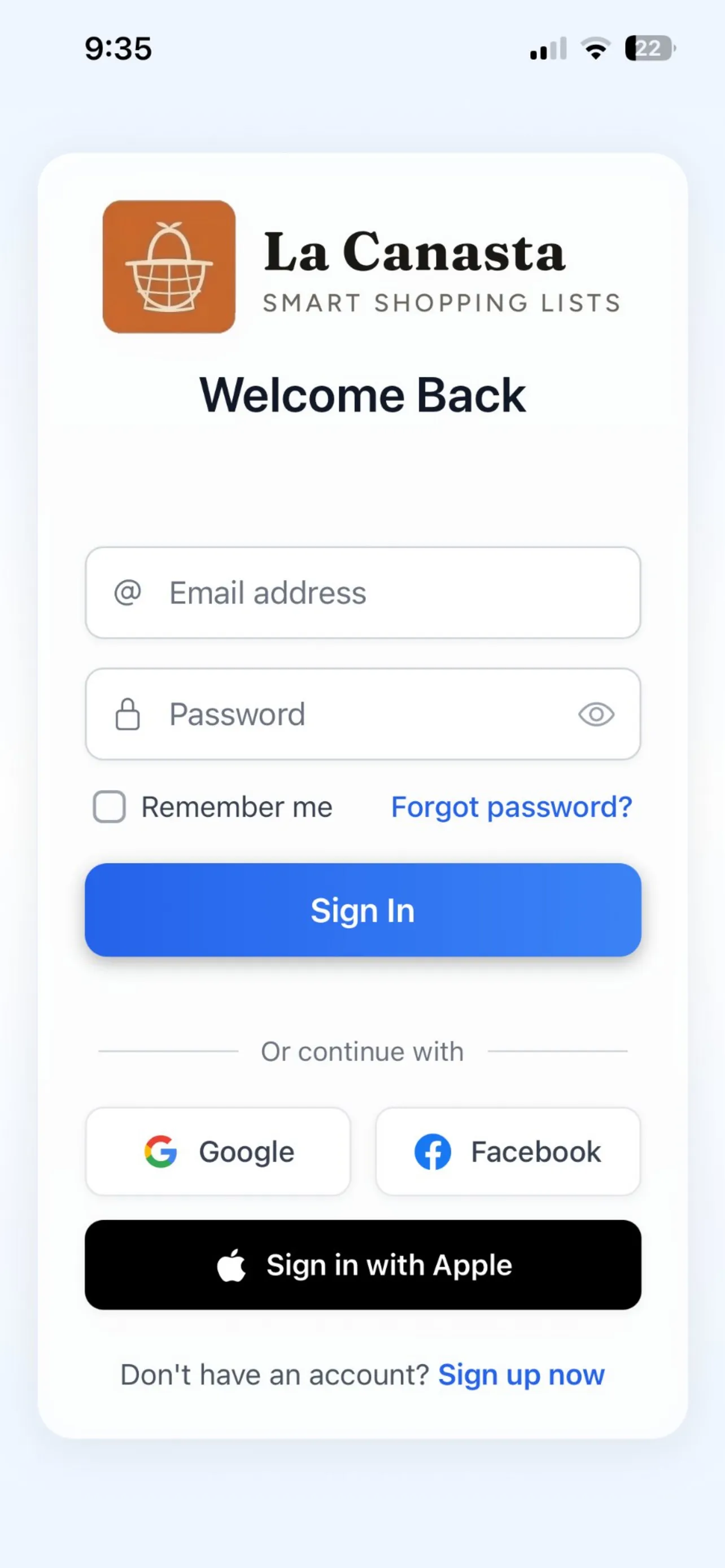The height and width of the screenshot is (1568, 725).
Task: Click the Google G logo
Action: pos(161,1151)
